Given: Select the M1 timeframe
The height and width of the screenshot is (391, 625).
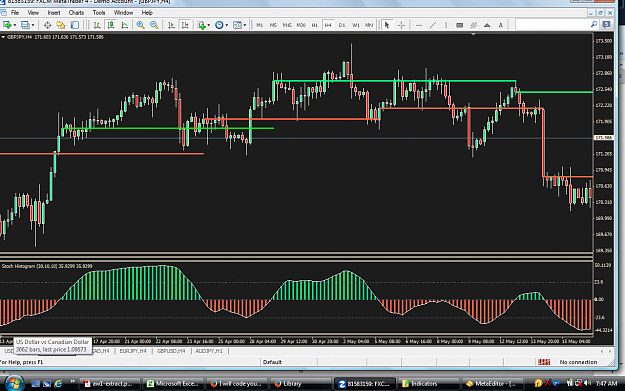Looking at the screenshot, I should click(259, 25).
